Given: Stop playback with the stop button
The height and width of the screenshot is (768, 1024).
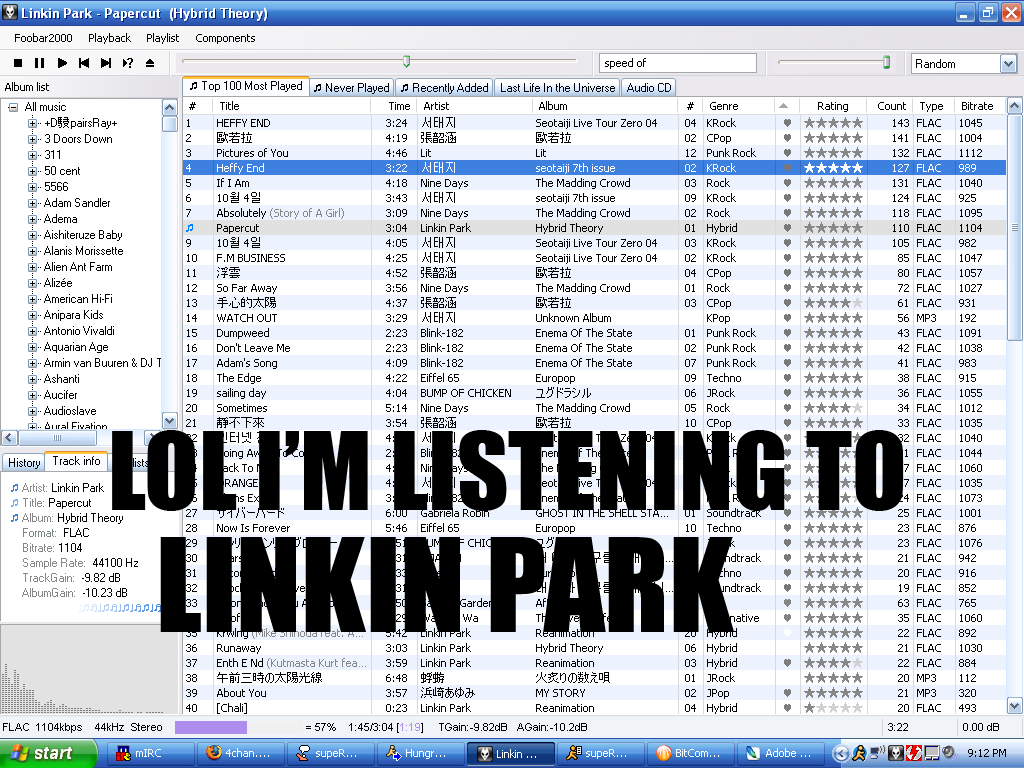Looking at the screenshot, I should pos(18,63).
